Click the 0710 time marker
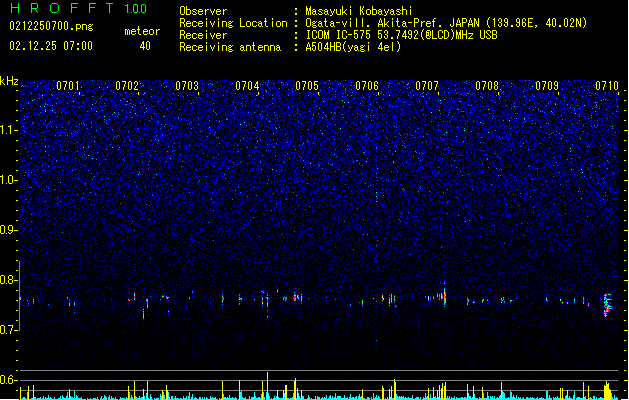629x400 pixels. point(607,86)
